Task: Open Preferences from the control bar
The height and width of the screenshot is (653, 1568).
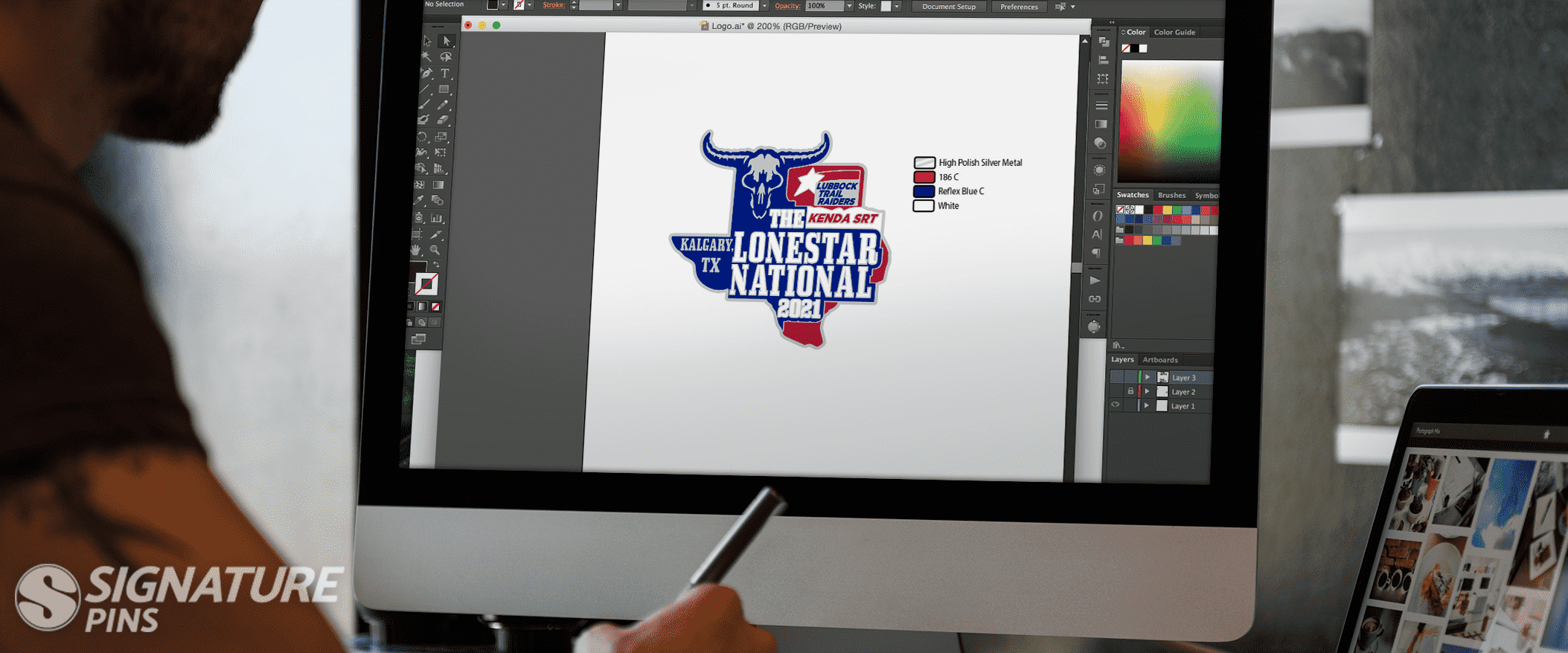Action: [1019, 7]
